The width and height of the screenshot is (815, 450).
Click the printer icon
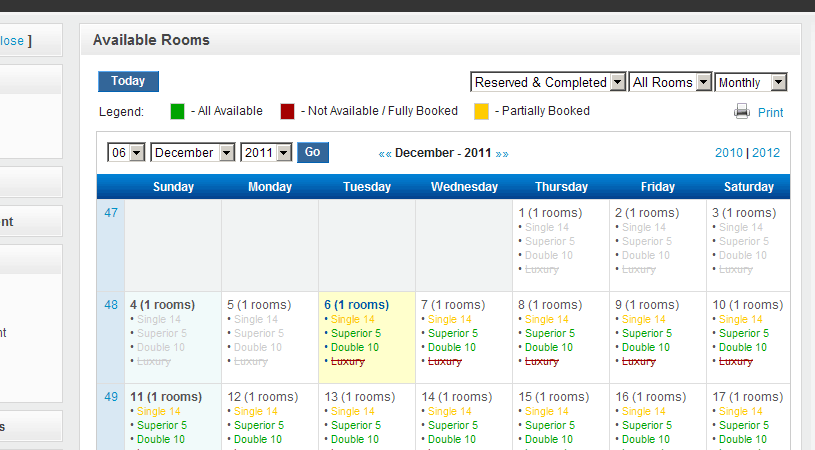tap(742, 112)
